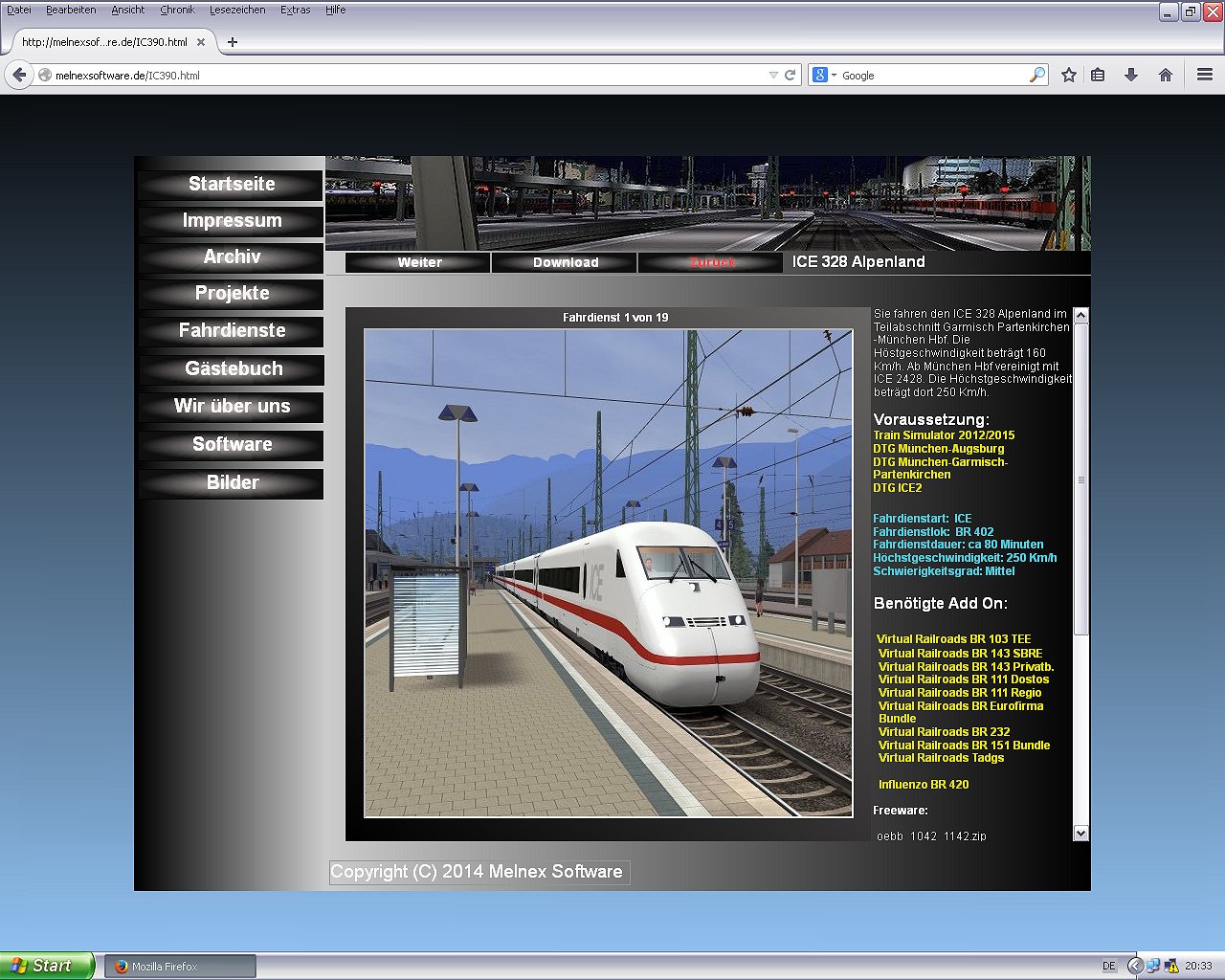1225x980 pixels.
Task: Click the Train Simulator 2012/2015 text
Action: [944, 435]
